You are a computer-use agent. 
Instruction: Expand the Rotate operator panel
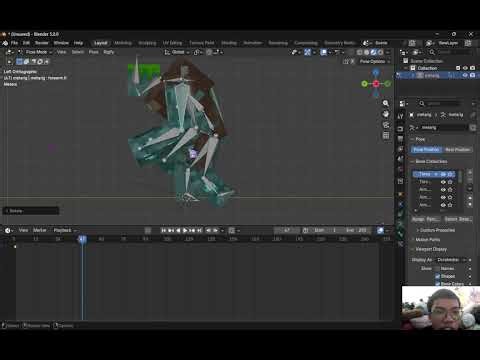pyautogui.click(x=31, y=211)
